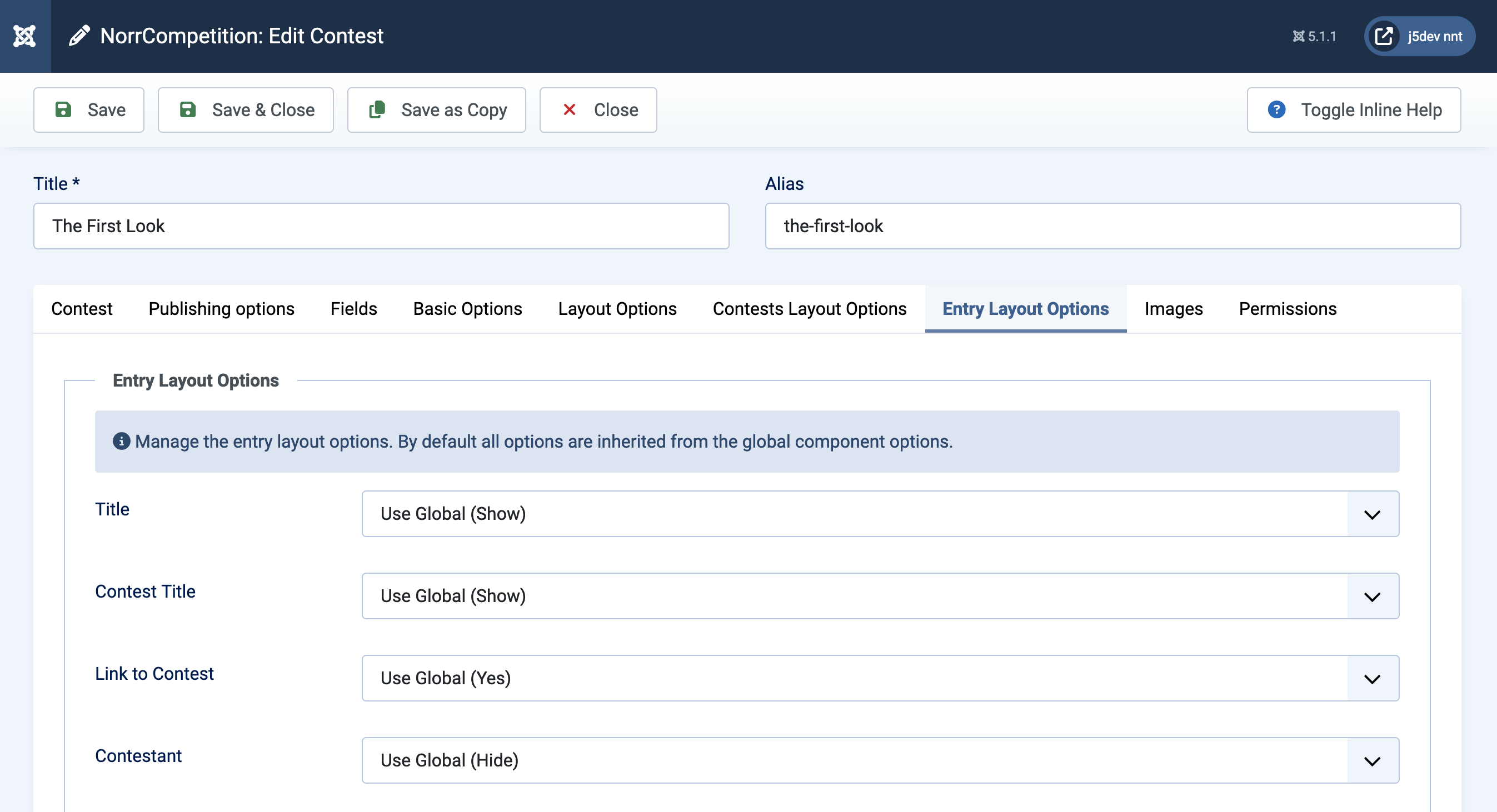Click the Contestant label
Image resolution: width=1497 pixels, height=812 pixels.
[x=138, y=756]
